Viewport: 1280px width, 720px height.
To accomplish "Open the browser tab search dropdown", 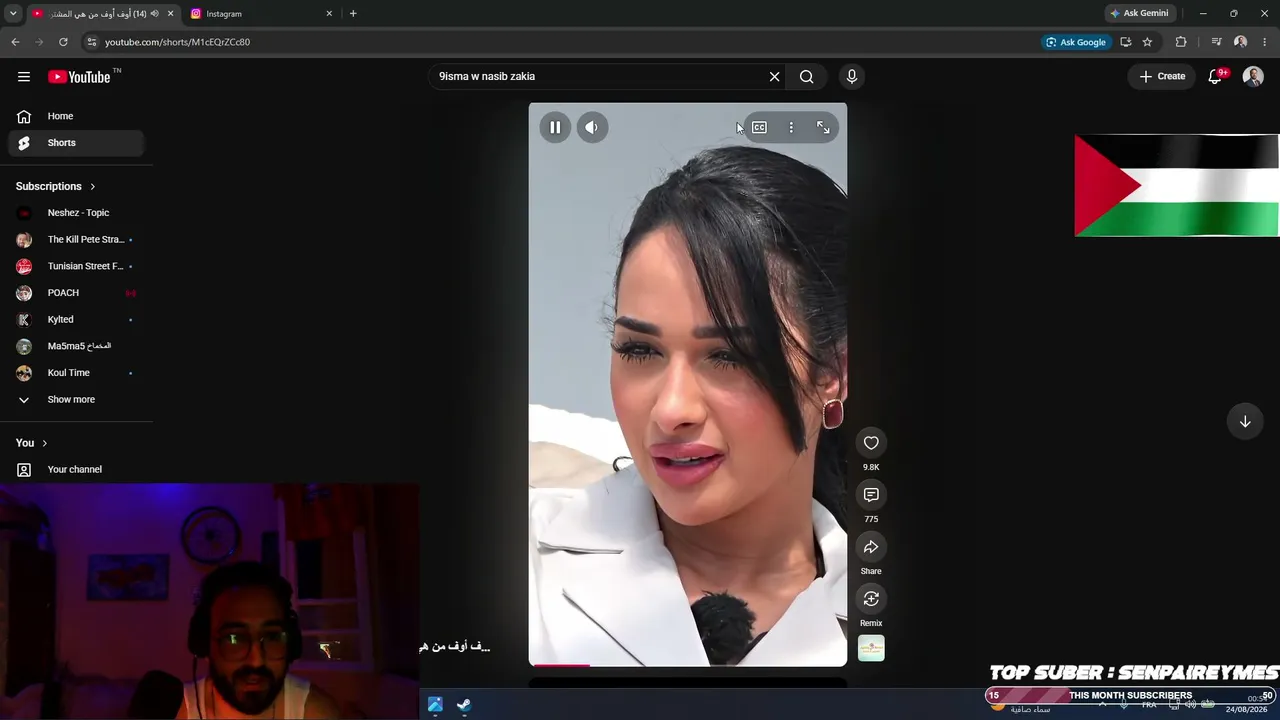I will click(13, 14).
